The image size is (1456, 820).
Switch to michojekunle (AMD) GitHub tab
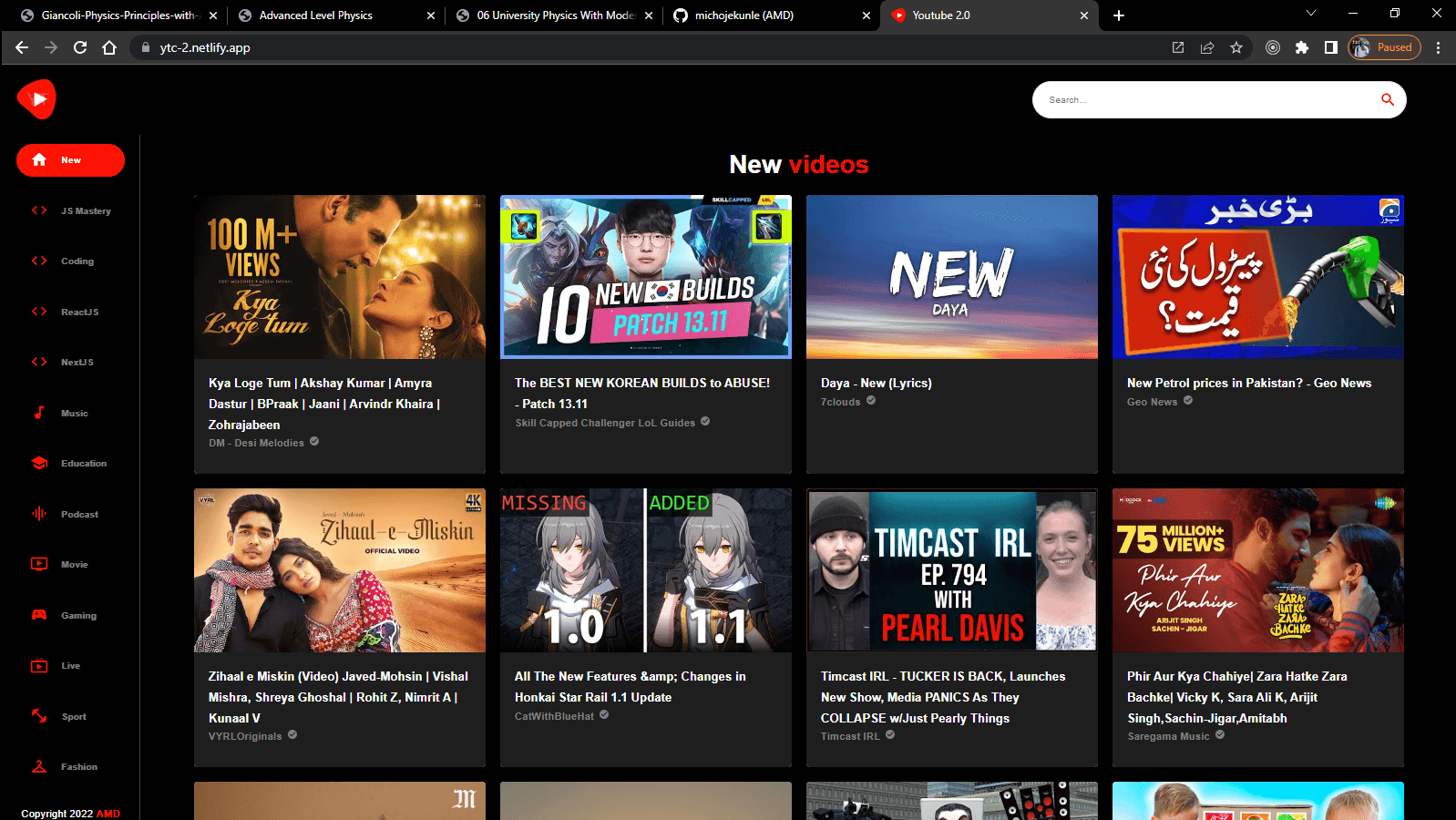pyautogui.click(x=770, y=15)
